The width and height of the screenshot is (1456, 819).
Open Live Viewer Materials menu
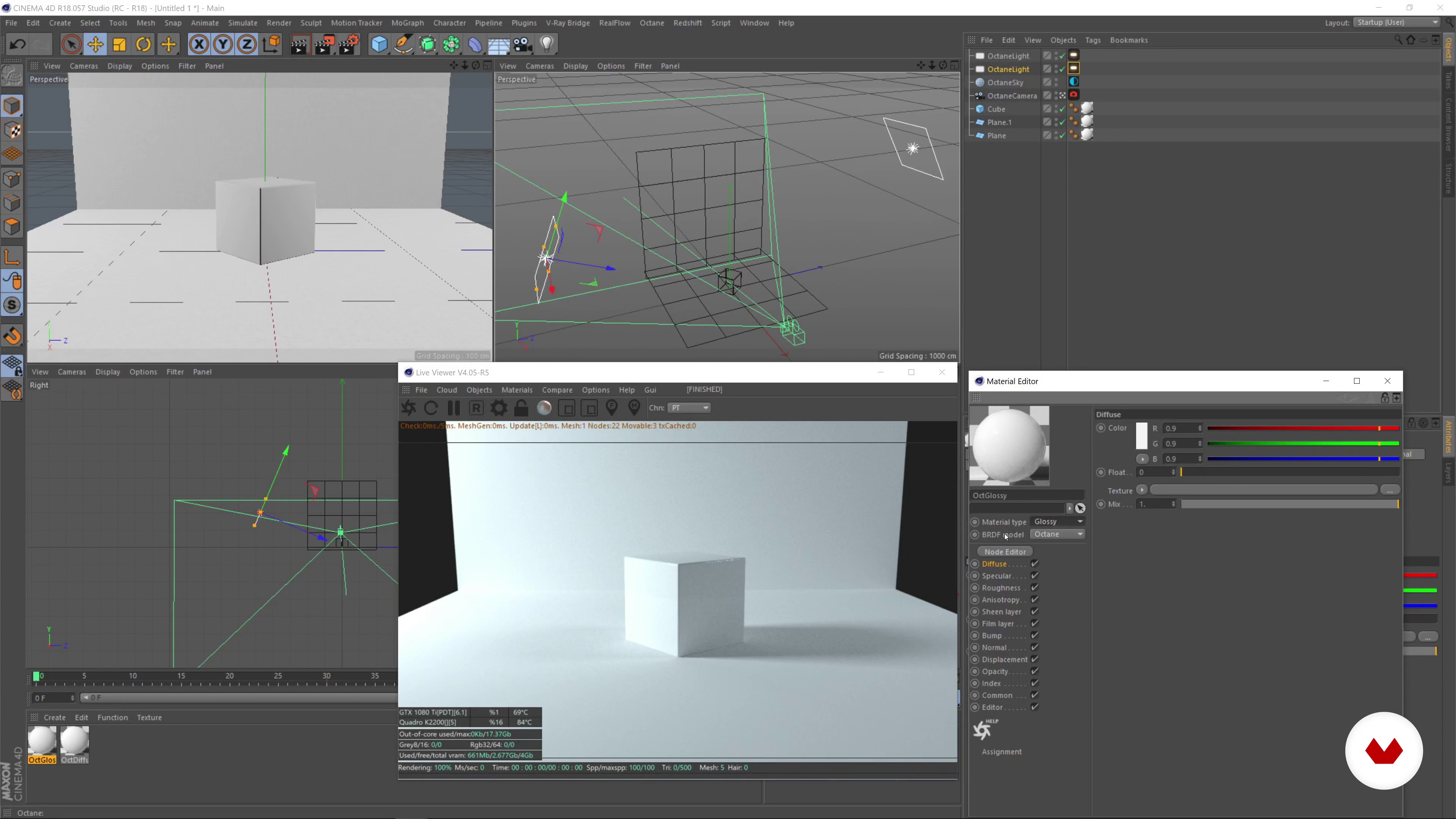point(516,389)
